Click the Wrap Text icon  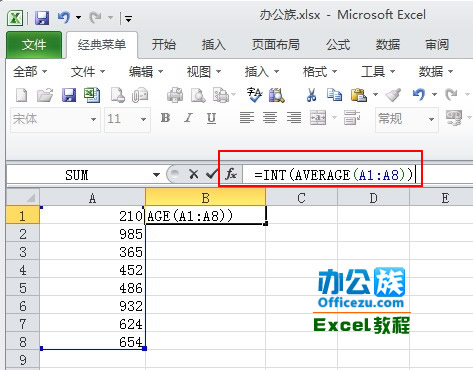coord(352,118)
